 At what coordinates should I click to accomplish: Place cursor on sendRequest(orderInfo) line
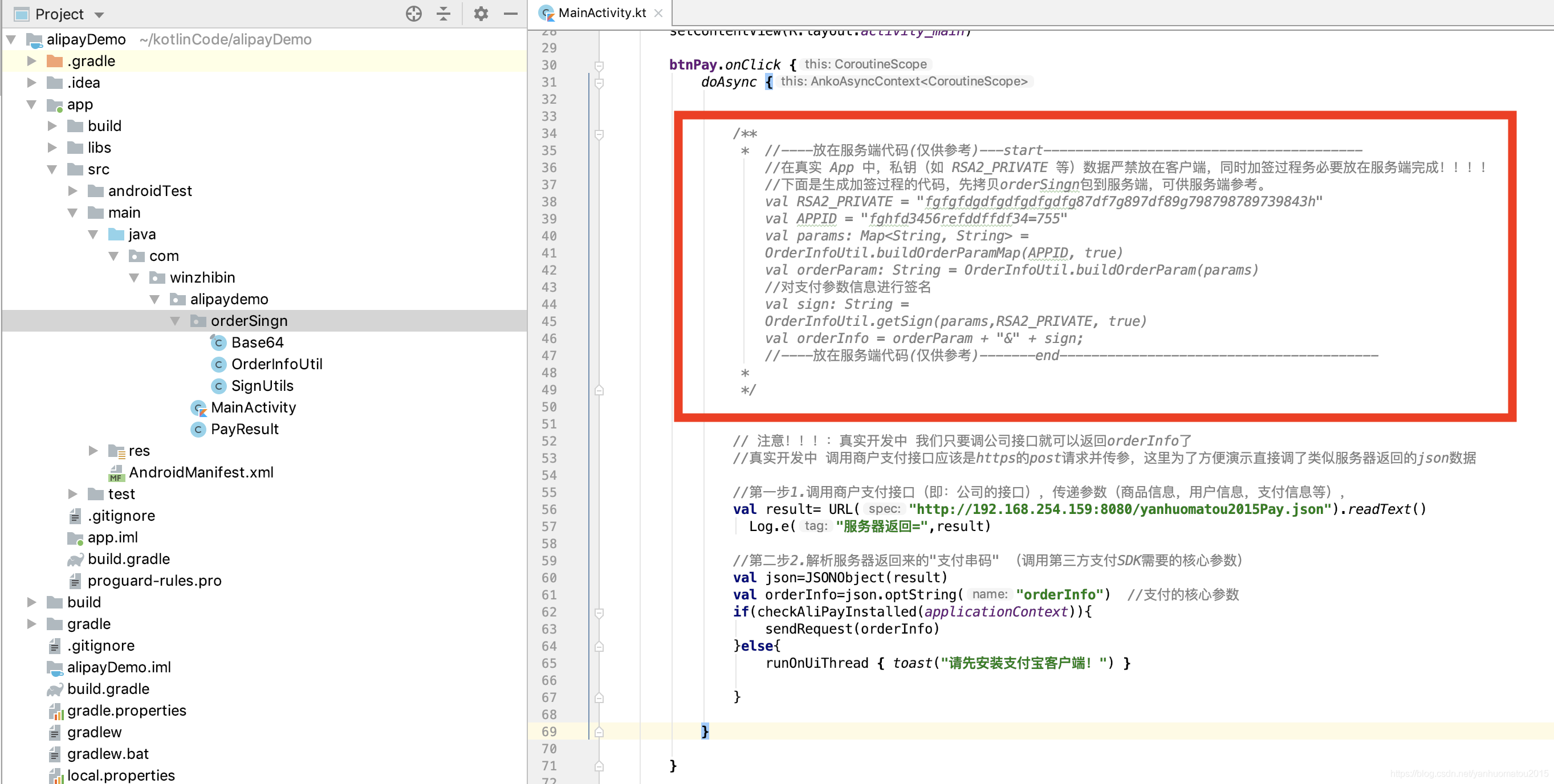tap(852, 629)
